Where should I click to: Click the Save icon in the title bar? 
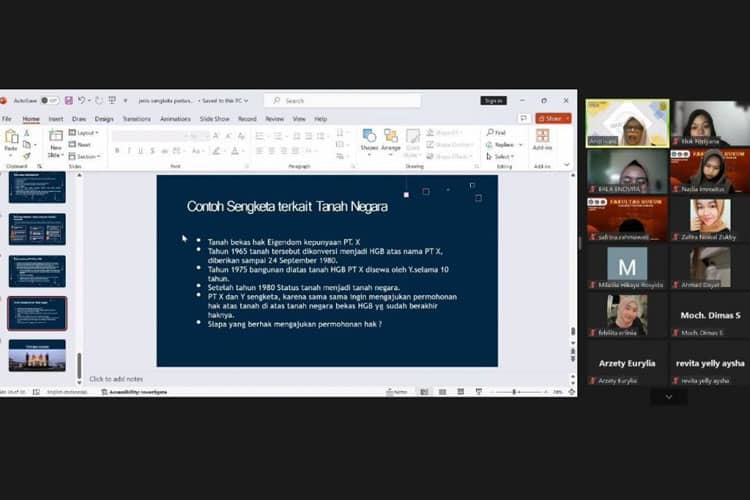pyautogui.click(x=69, y=100)
